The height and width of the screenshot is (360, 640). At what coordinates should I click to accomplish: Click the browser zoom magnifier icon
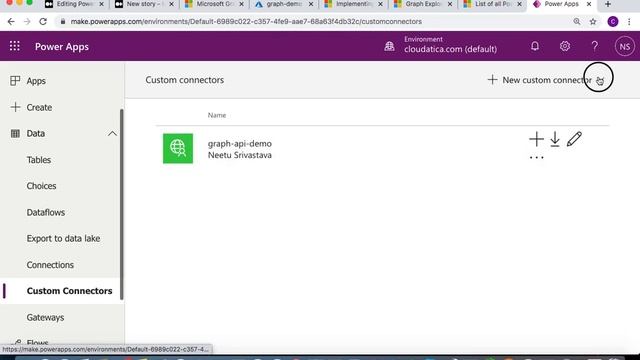tap(577, 22)
